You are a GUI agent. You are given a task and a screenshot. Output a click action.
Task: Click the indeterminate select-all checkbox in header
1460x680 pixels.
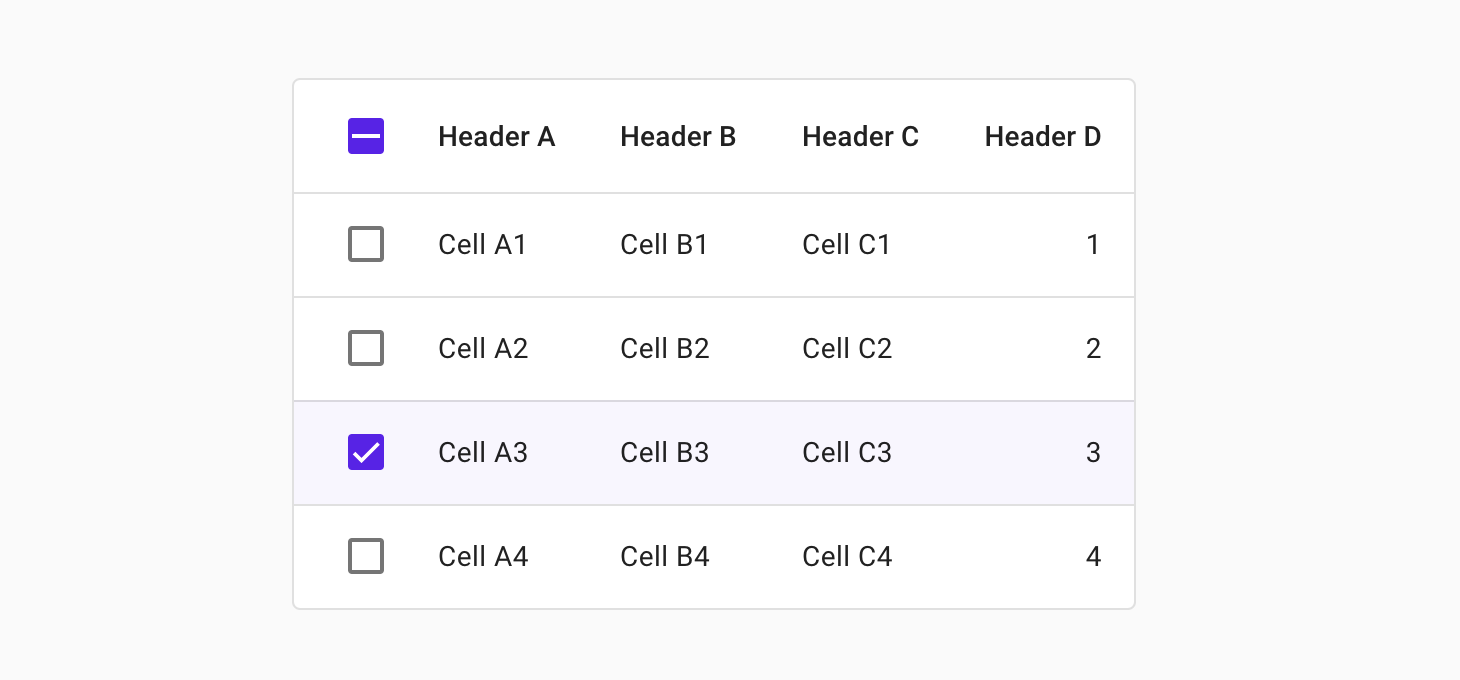[x=366, y=136]
